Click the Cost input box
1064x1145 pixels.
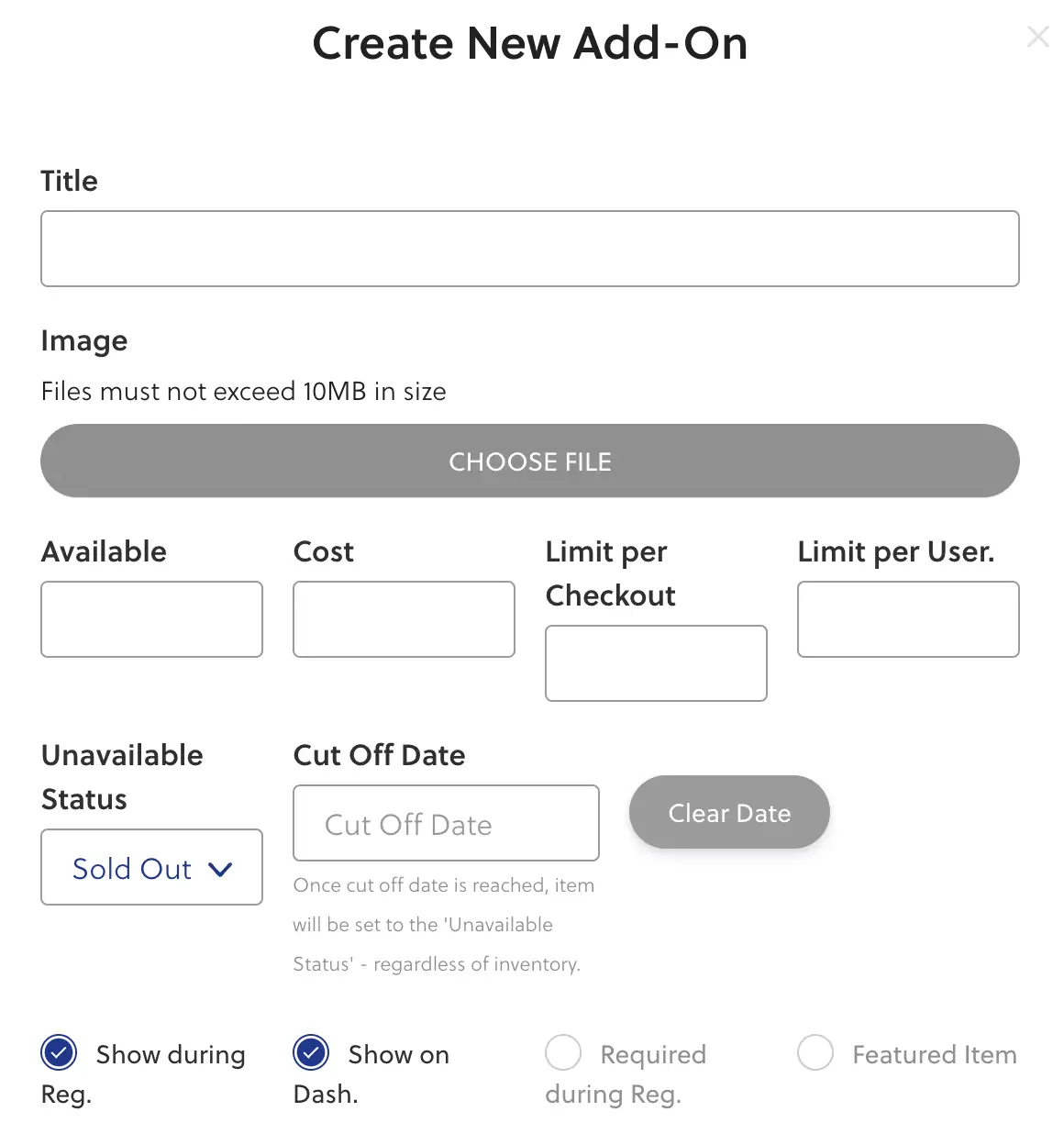404,619
